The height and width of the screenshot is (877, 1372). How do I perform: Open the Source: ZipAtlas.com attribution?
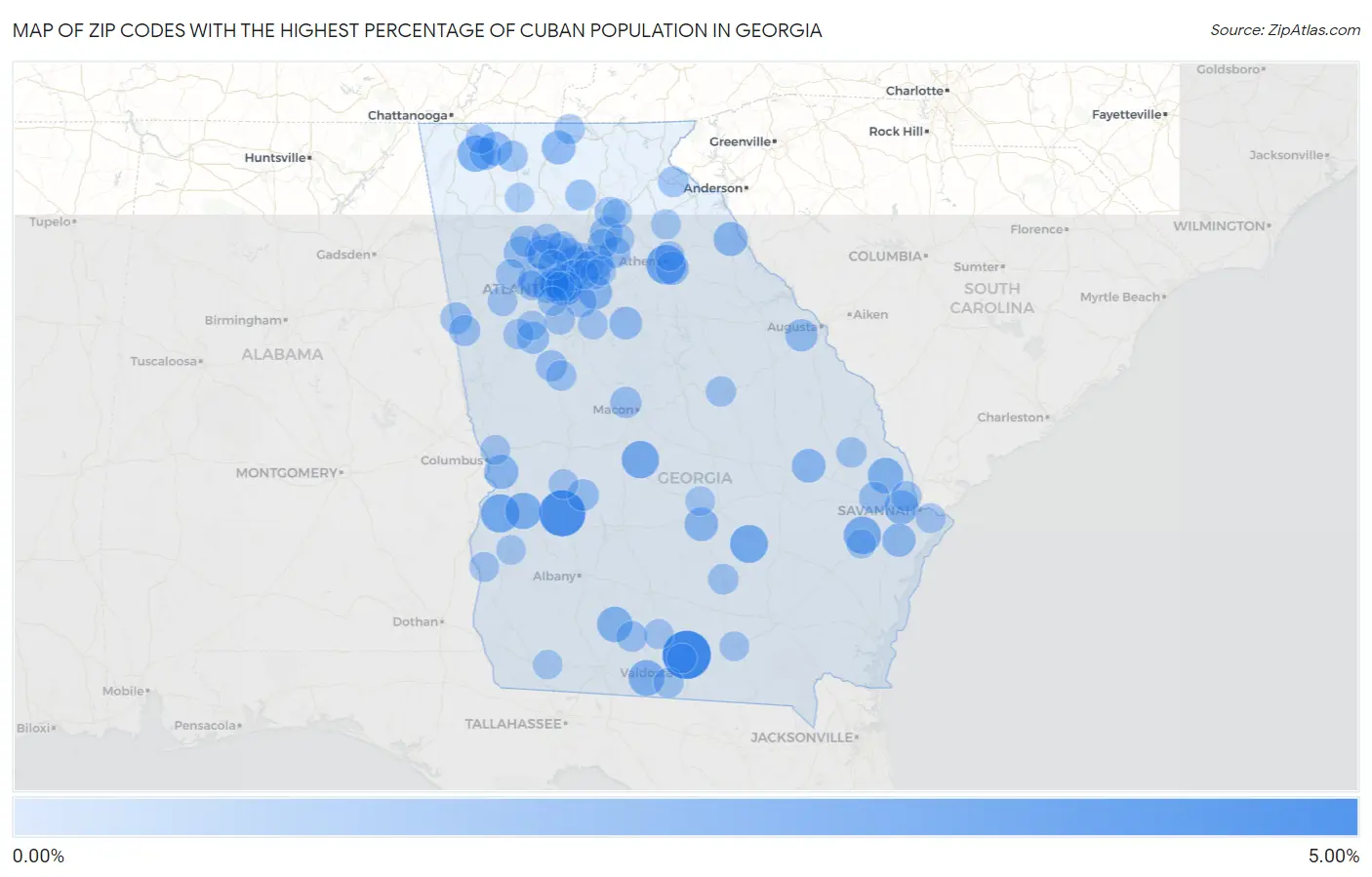pos(1285,30)
